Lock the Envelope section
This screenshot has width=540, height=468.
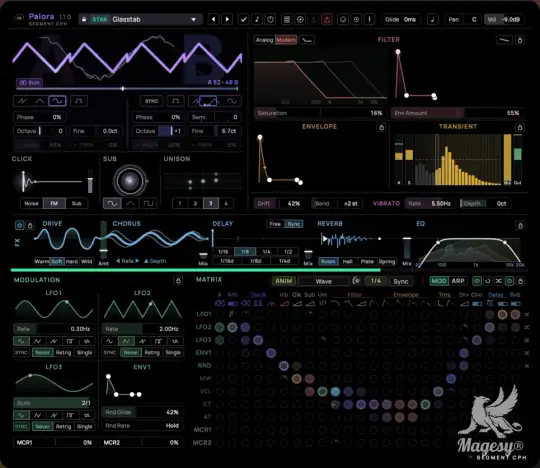coord(381,128)
